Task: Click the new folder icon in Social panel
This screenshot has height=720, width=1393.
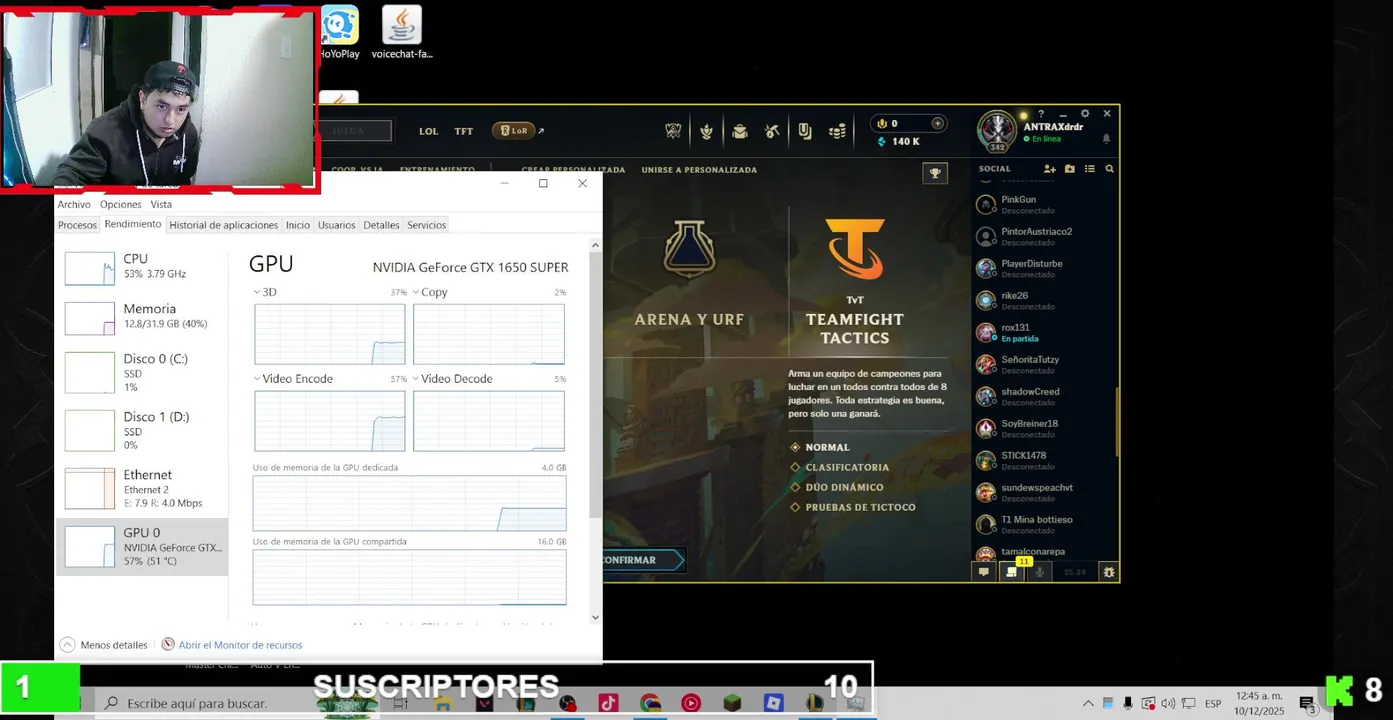Action: pos(1070,169)
